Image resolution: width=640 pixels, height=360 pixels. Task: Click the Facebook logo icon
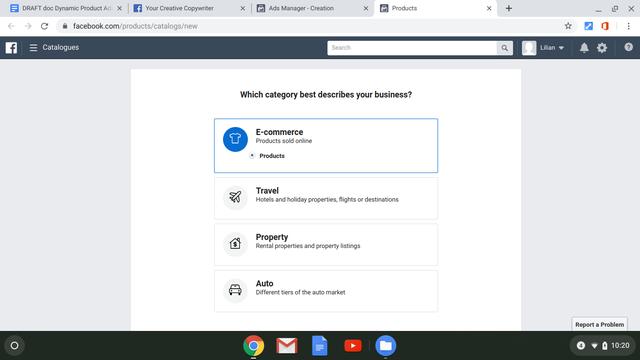[x=11, y=48]
